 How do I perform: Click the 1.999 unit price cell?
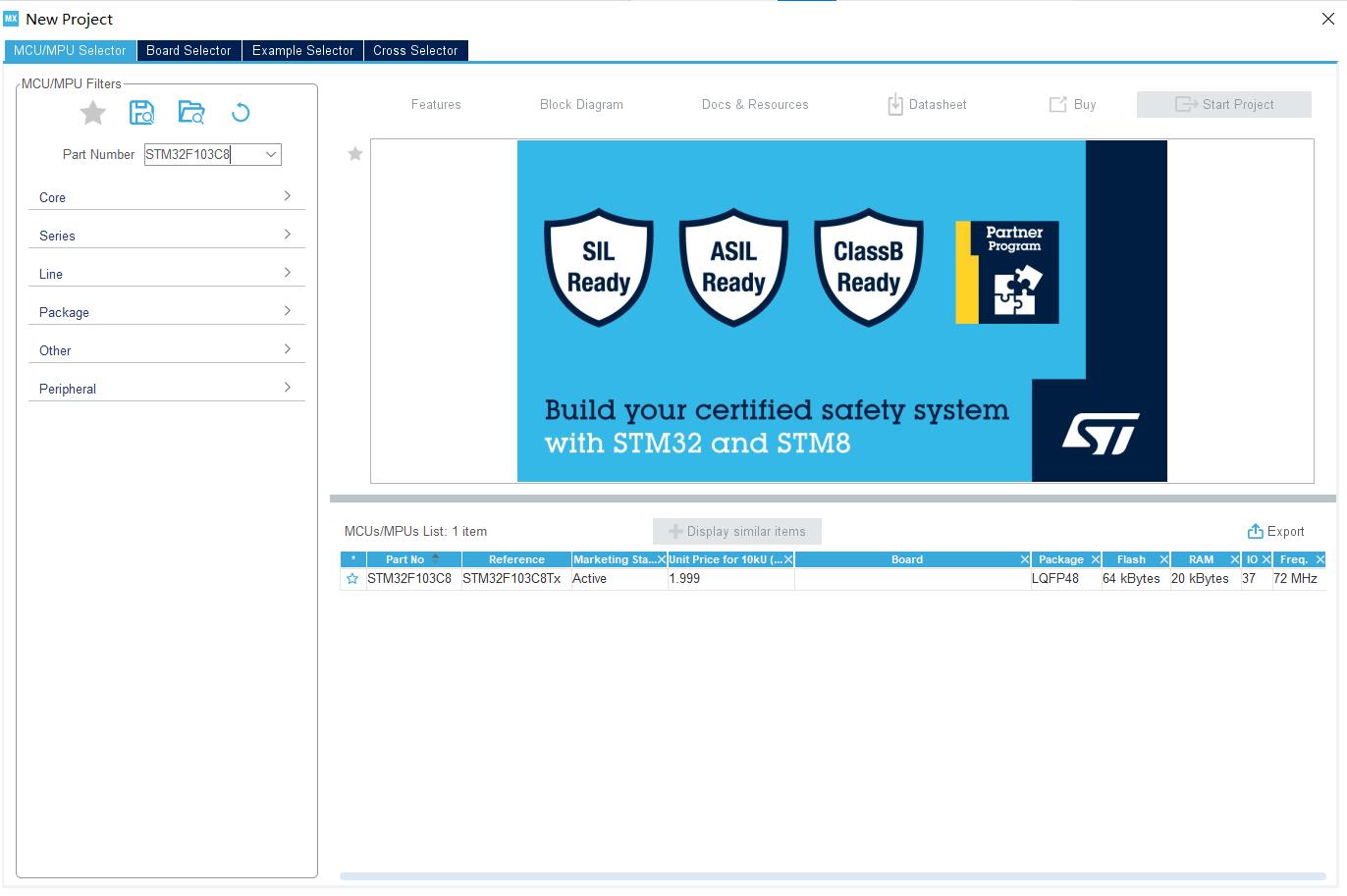730,579
